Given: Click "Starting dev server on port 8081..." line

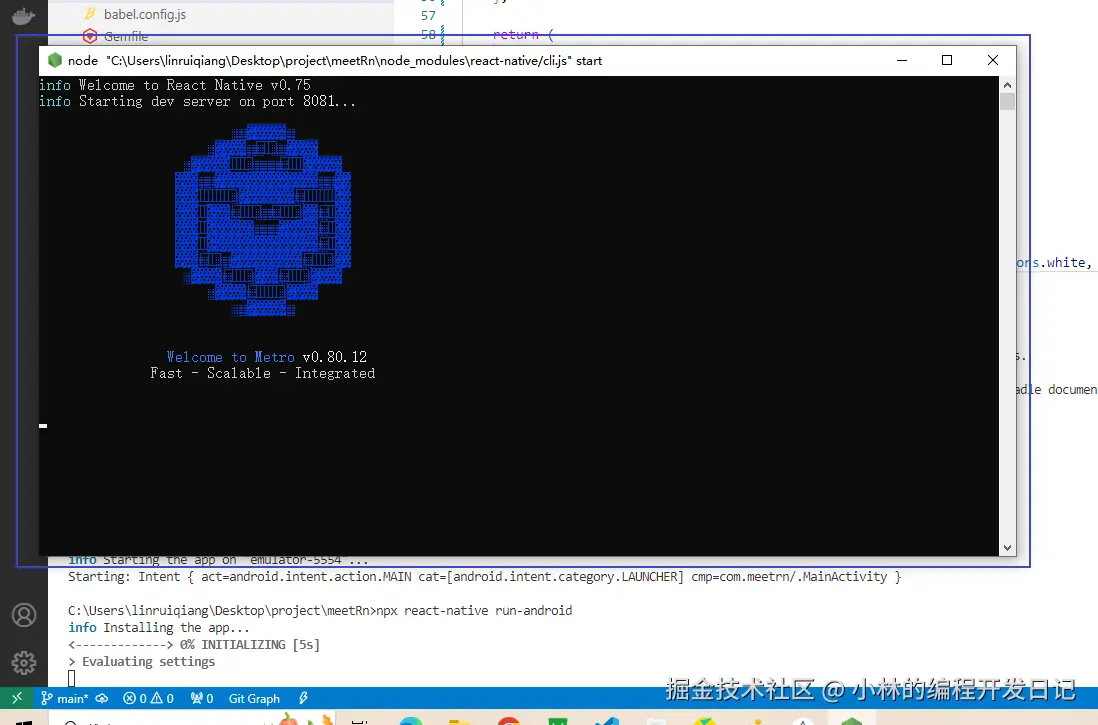Looking at the screenshot, I should point(197,102).
